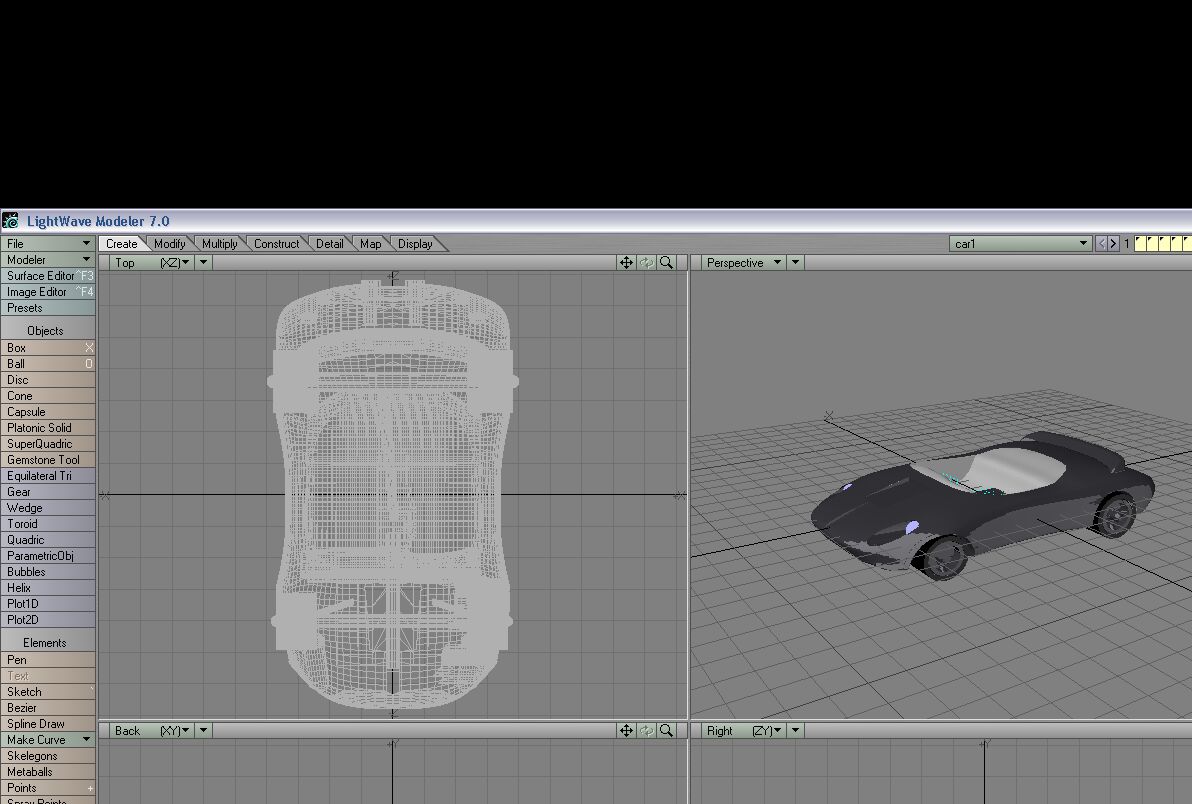Click the zoom magnifier in the Back viewport
1192x804 pixels.
coord(666,731)
